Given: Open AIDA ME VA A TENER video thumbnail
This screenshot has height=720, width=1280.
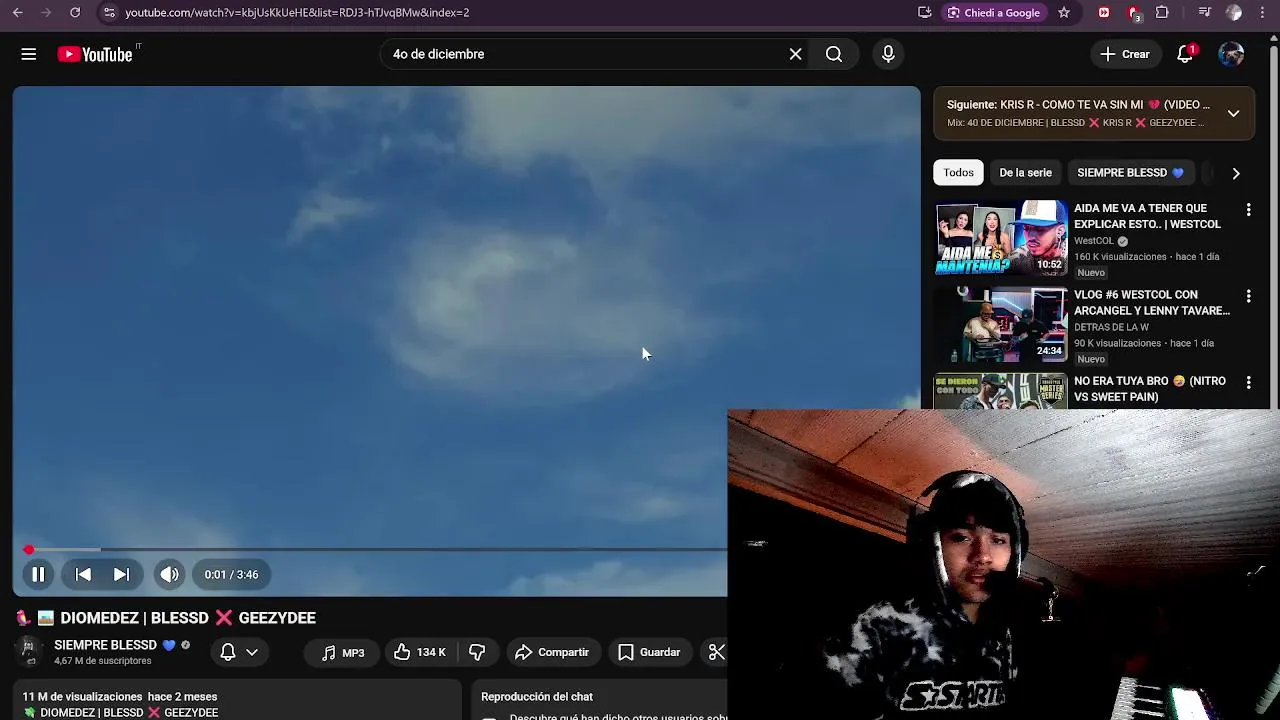Looking at the screenshot, I should pyautogui.click(x=1001, y=238).
